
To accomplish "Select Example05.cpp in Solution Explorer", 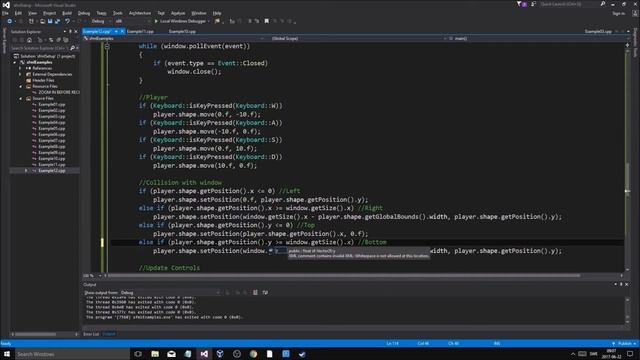I will 52,129.
